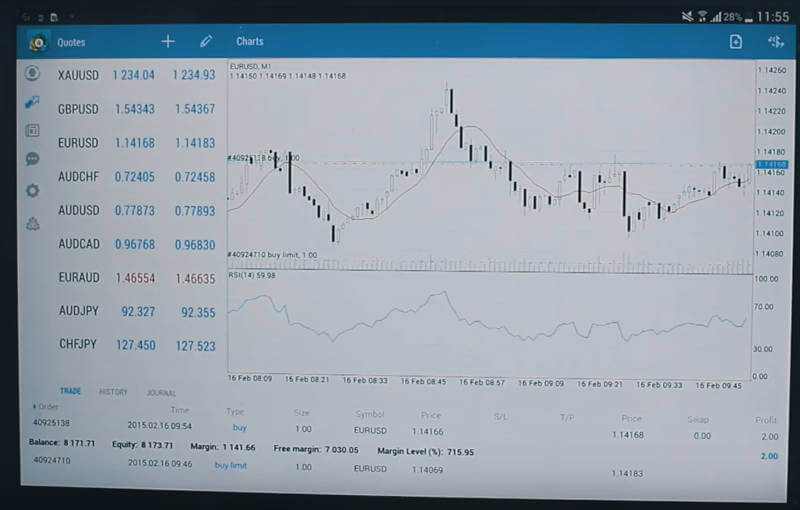Viewport: 800px width, 510px height.
Task: Switch to the HISTORY tab
Action: [113, 392]
